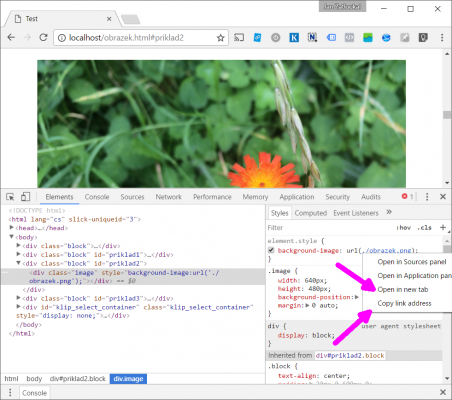Choose Open in new tab menu entry
Image resolution: width=452 pixels, height=400 pixels.
click(x=403, y=289)
